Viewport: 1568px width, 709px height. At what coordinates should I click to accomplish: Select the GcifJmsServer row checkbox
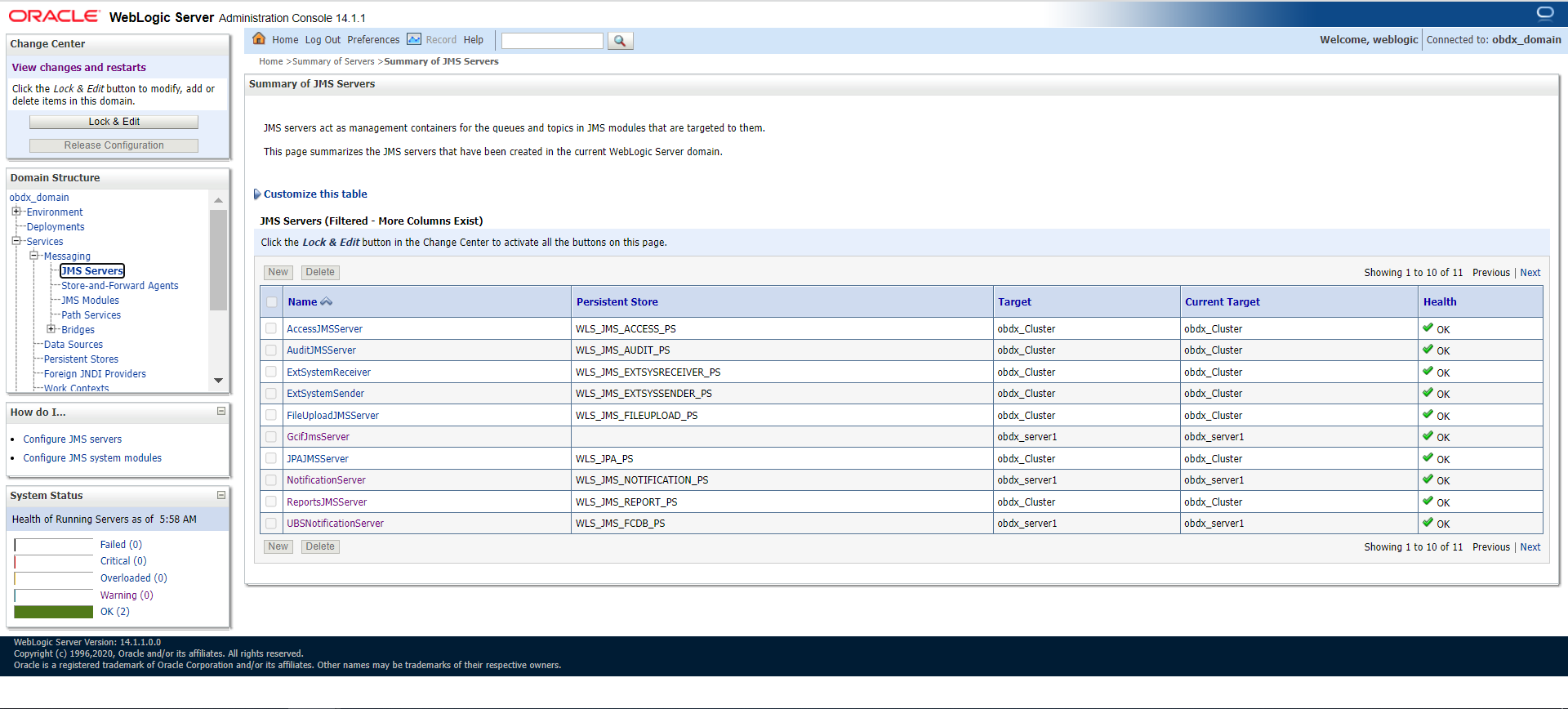click(x=271, y=436)
